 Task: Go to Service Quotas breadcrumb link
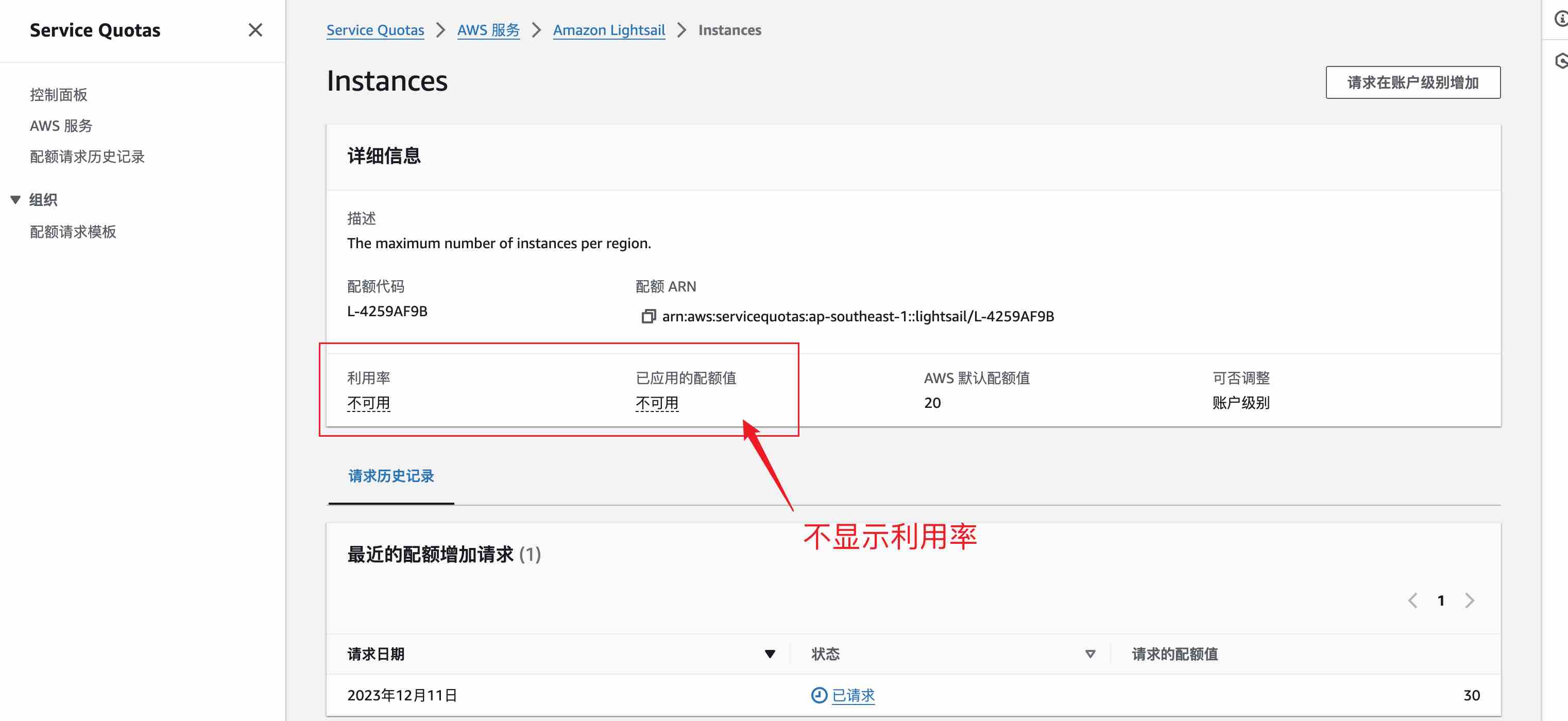tap(375, 30)
